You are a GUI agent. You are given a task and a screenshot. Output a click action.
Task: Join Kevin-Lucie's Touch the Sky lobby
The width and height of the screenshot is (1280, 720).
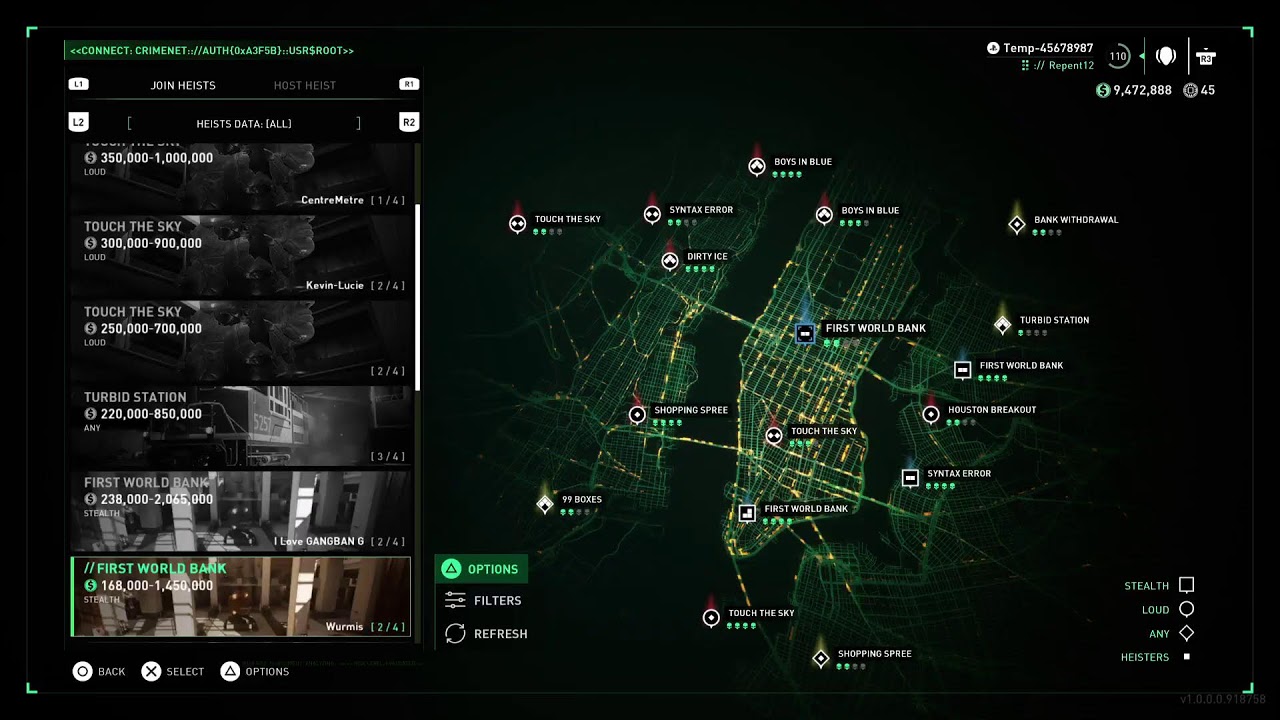[241, 255]
